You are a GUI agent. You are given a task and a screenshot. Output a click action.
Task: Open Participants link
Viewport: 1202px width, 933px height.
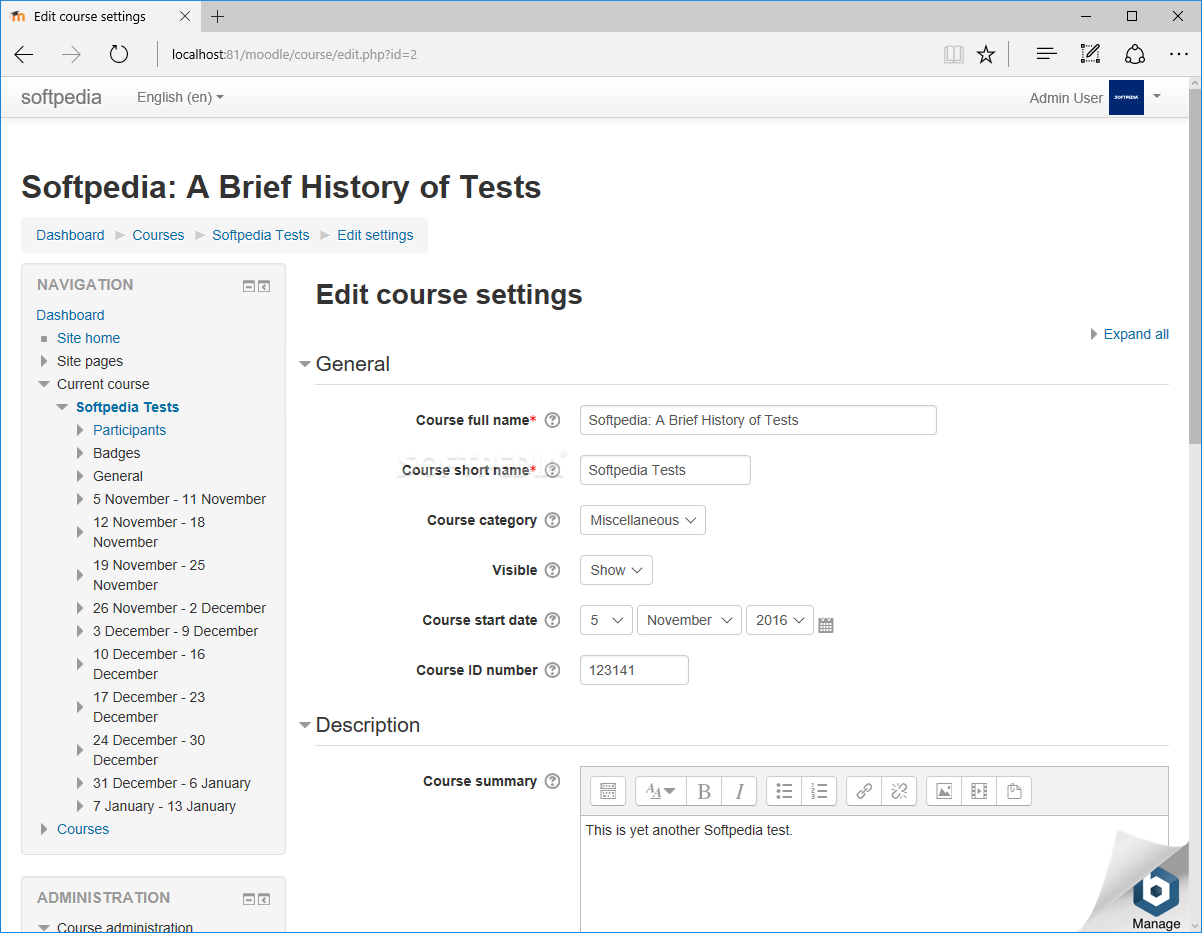(x=129, y=430)
